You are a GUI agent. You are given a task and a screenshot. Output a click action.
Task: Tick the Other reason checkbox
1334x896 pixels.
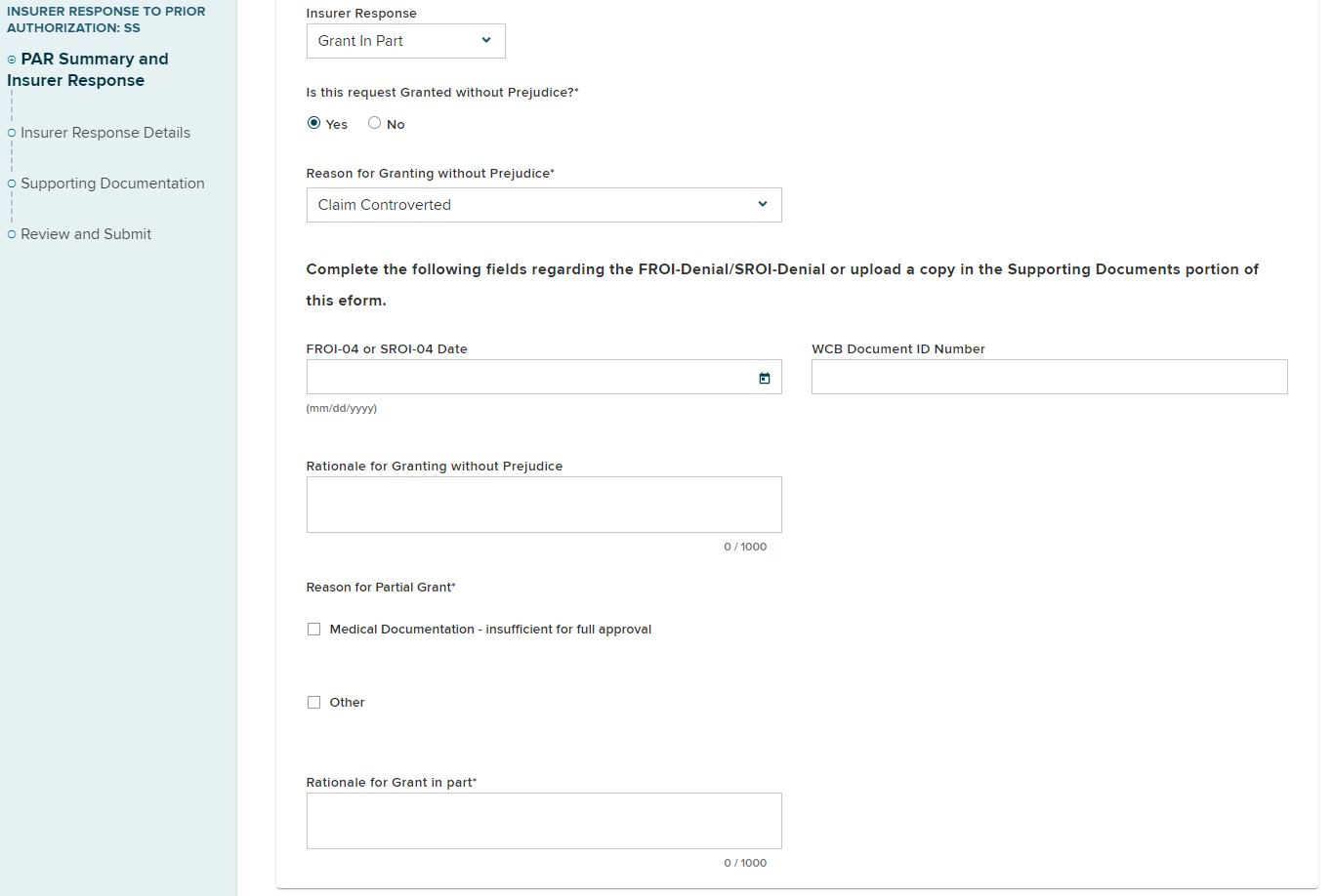313,703
